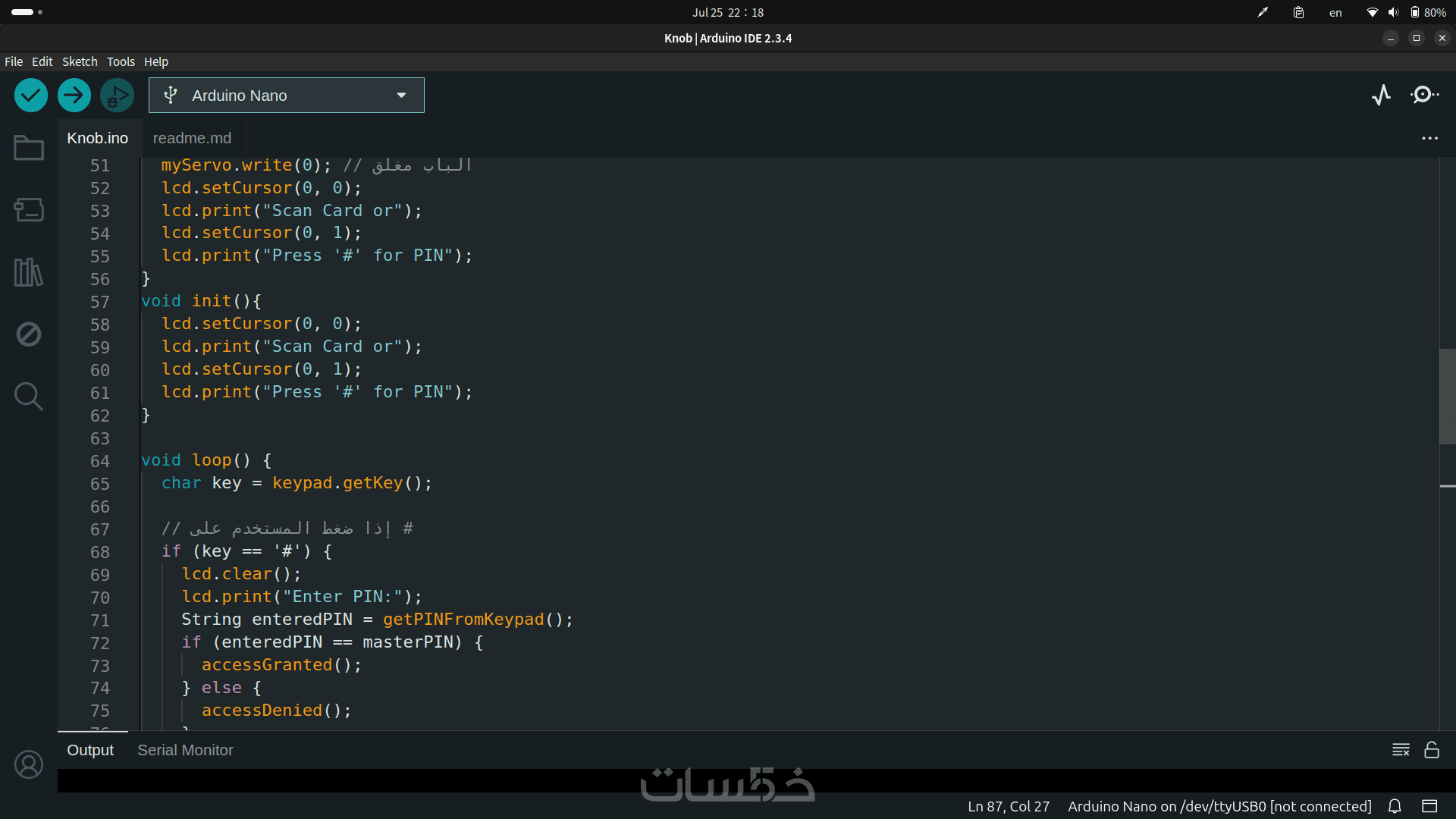1456x819 pixels.
Task: Click the editor vertical scrollbar thumb
Action: (x=1447, y=396)
